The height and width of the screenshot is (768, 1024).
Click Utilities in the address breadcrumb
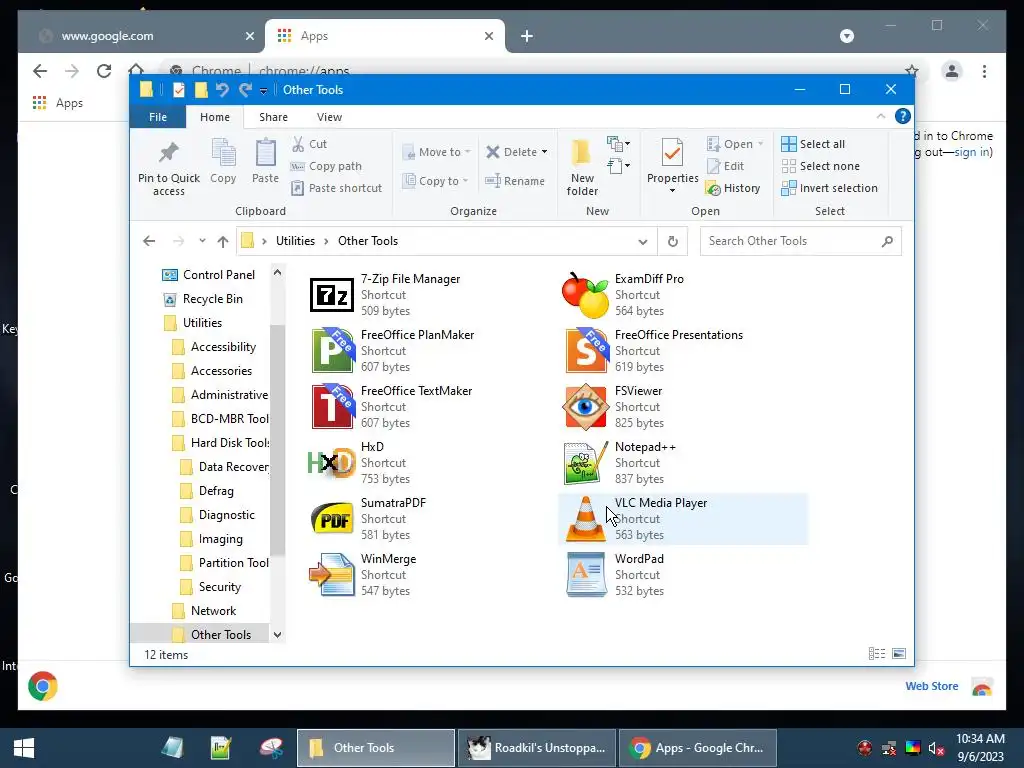pyautogui.click(x=295, y=241)
